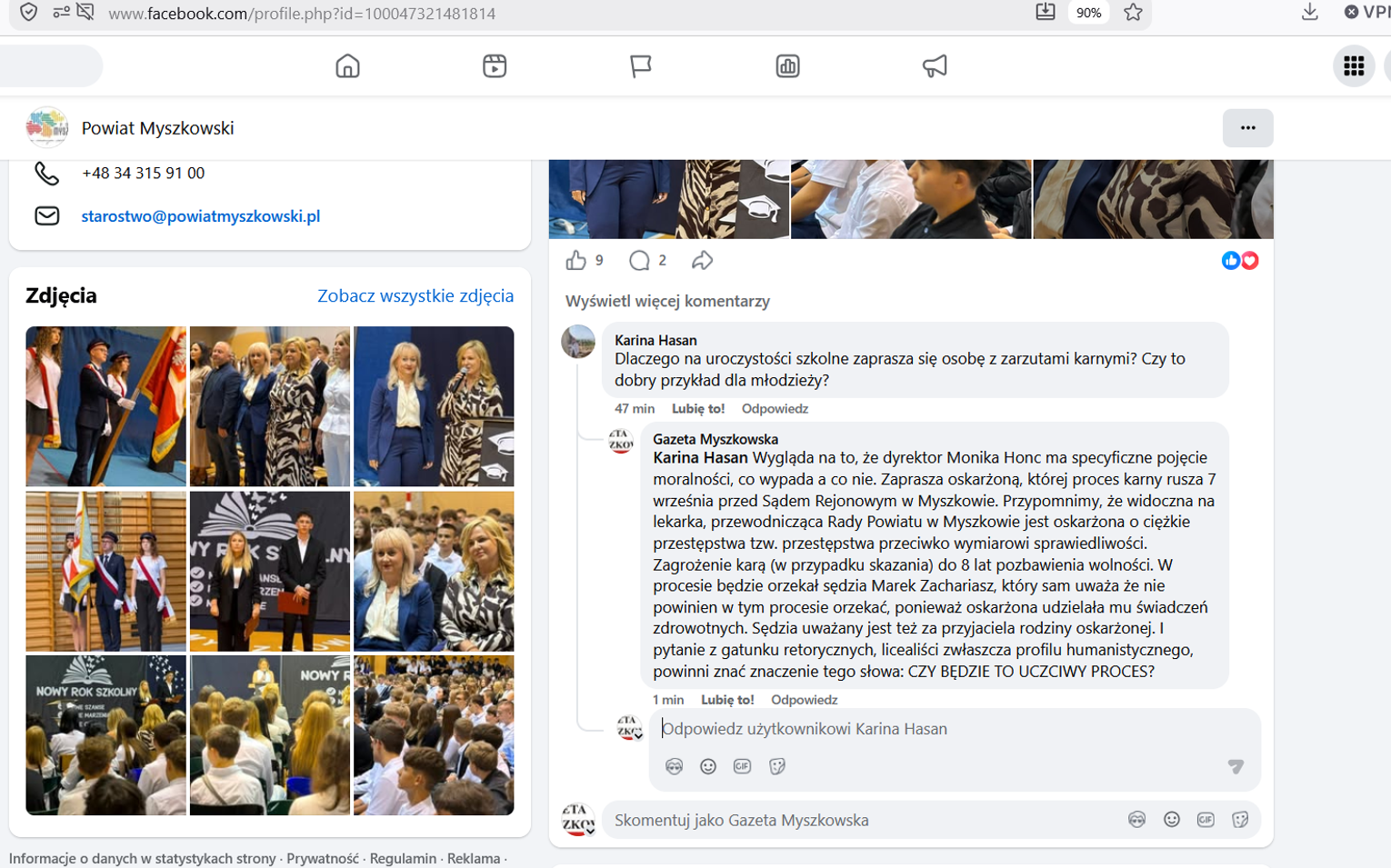The image size is (1391, 868).
Task: Open the Pages flag icon
Action: (641, 66)
